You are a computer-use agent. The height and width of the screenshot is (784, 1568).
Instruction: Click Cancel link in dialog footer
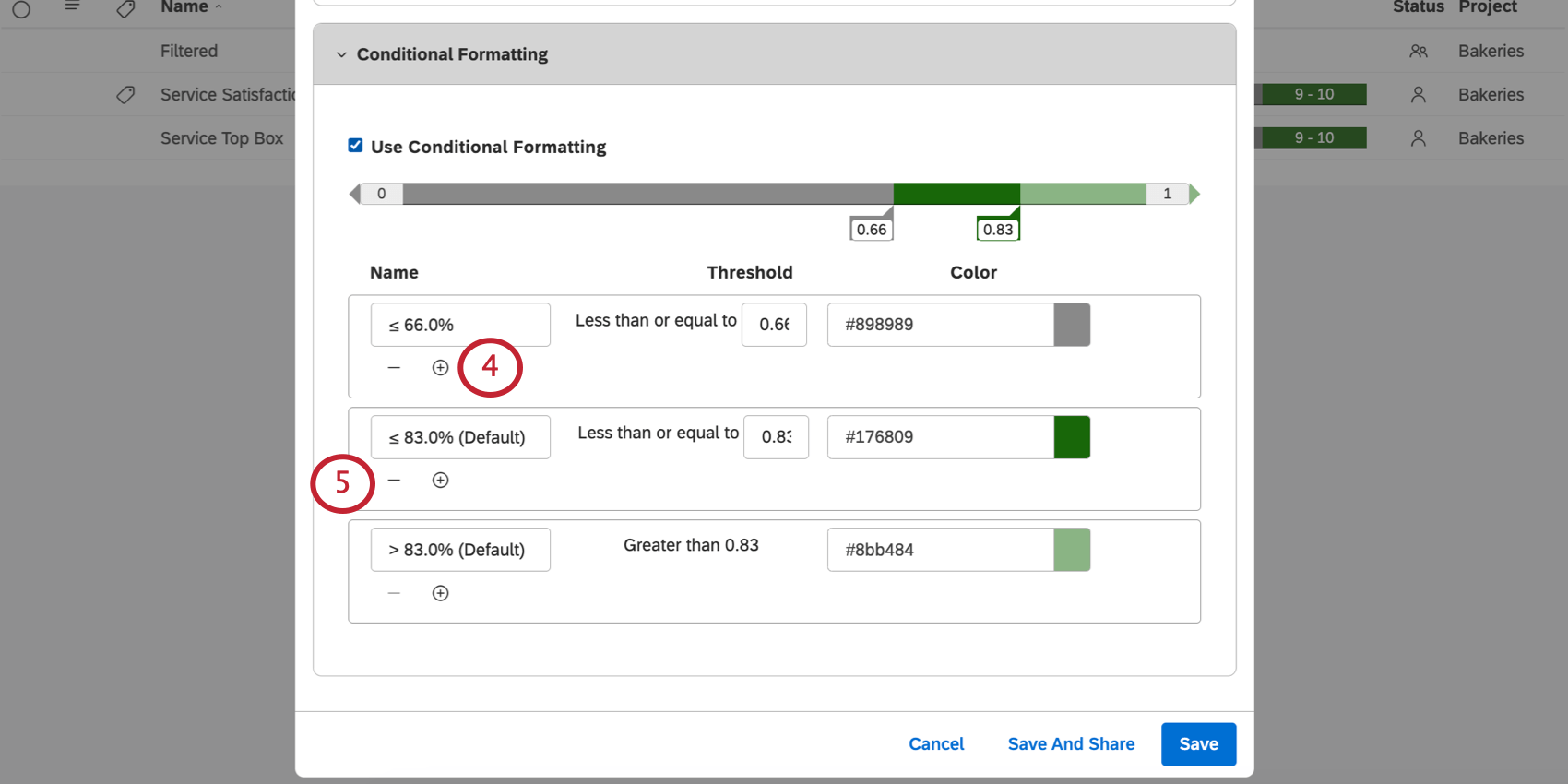click(936, 744)
